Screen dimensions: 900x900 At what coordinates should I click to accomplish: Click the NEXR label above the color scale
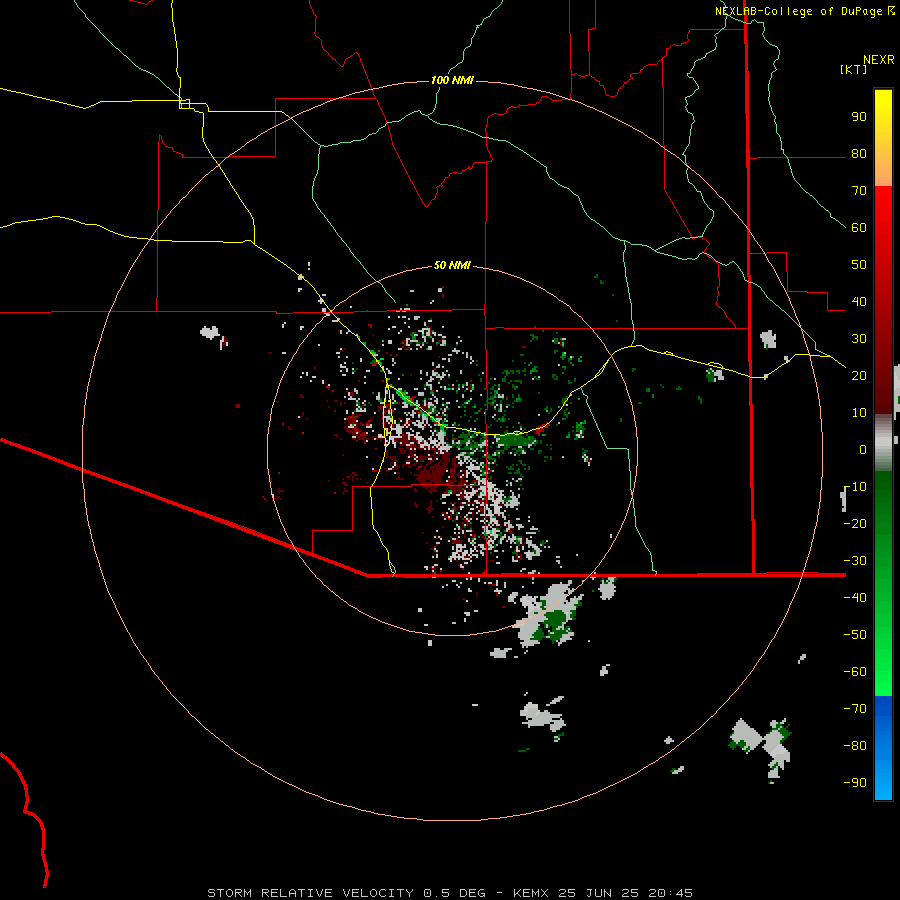coord(879,60)
